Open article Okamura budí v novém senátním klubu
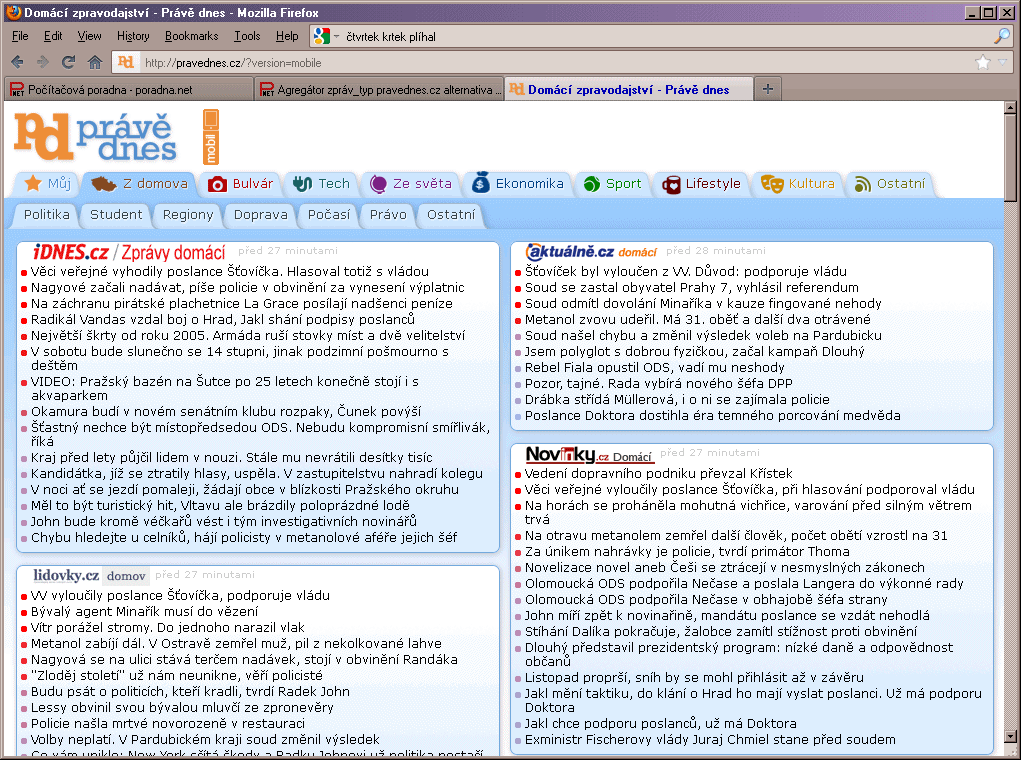Viewport: 1021px width, 760px height. click(x=226, y=412)
